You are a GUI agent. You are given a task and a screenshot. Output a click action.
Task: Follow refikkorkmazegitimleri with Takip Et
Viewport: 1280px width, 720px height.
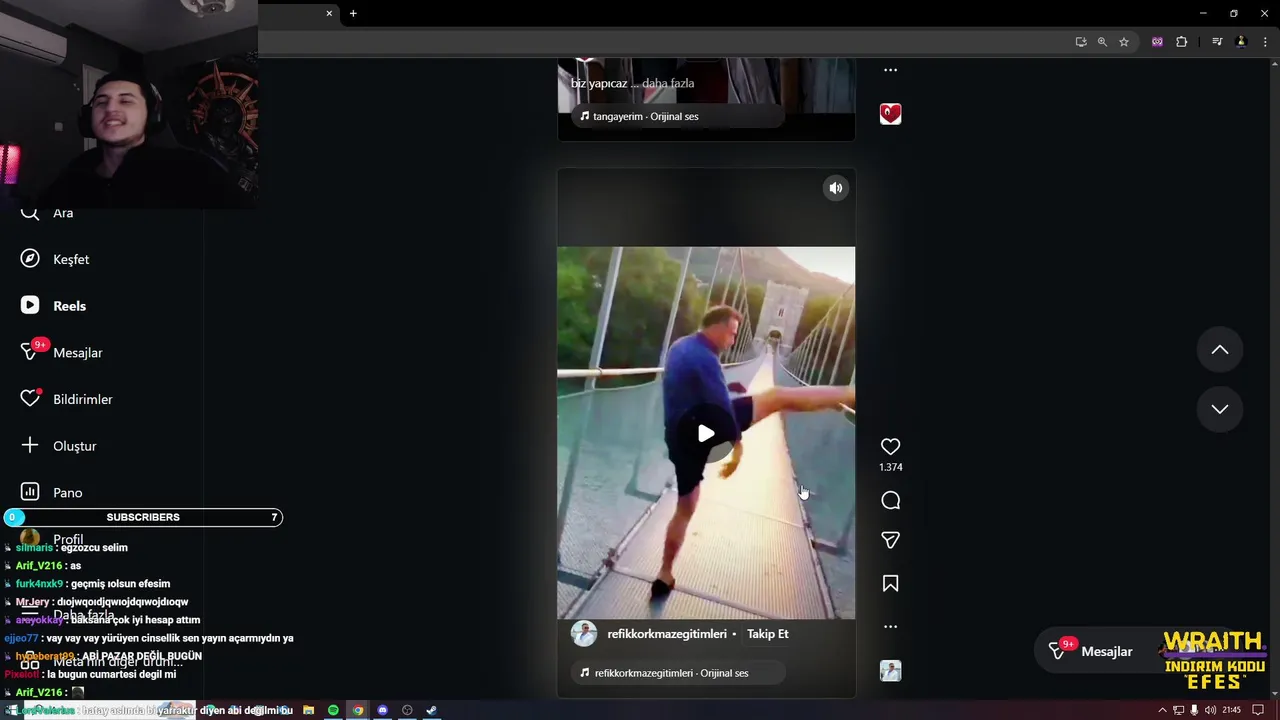click(x=768, y=634)
